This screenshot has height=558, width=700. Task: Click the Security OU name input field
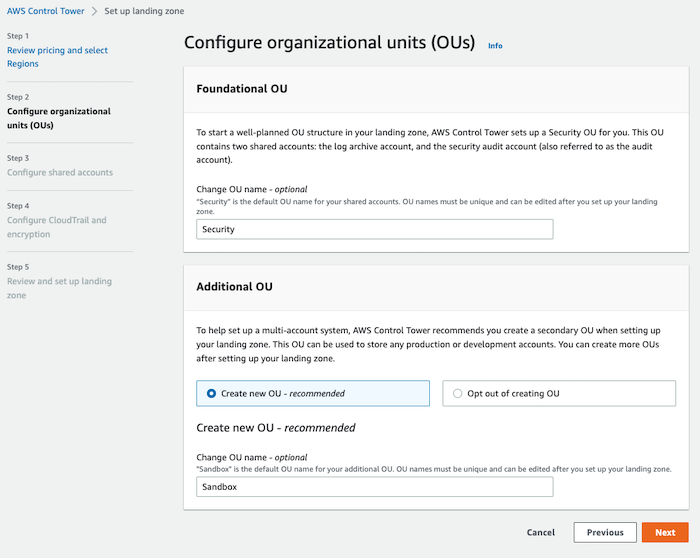(x=375, y=229)
